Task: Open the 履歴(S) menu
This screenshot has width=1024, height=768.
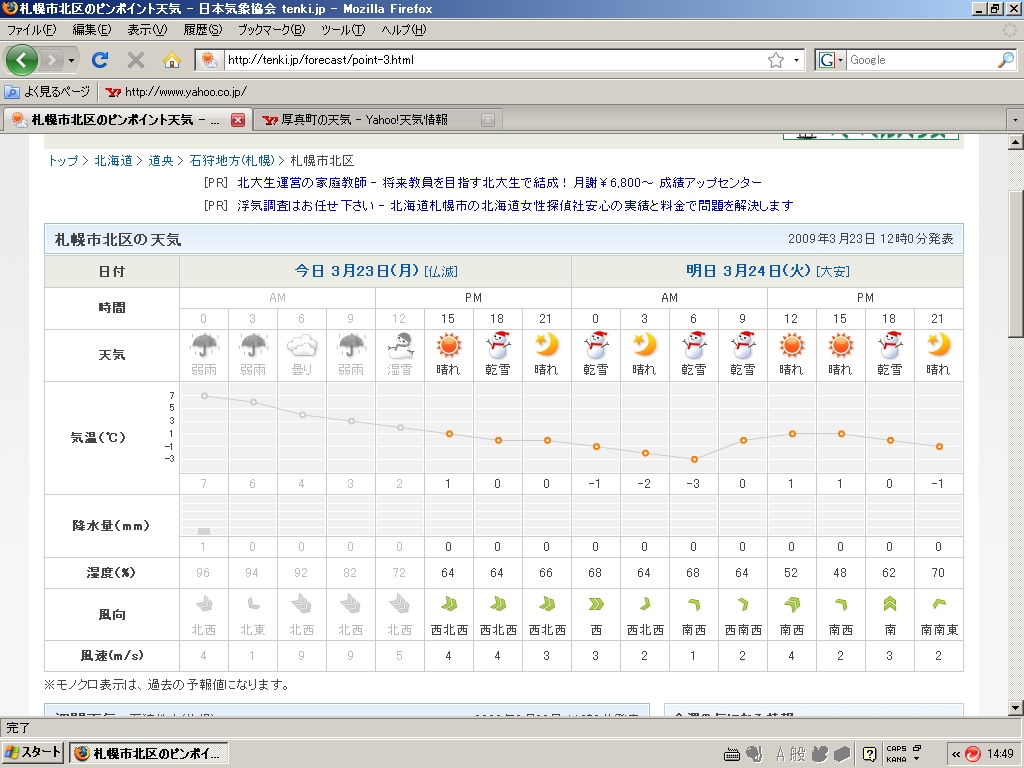Action: pos(202,29)
